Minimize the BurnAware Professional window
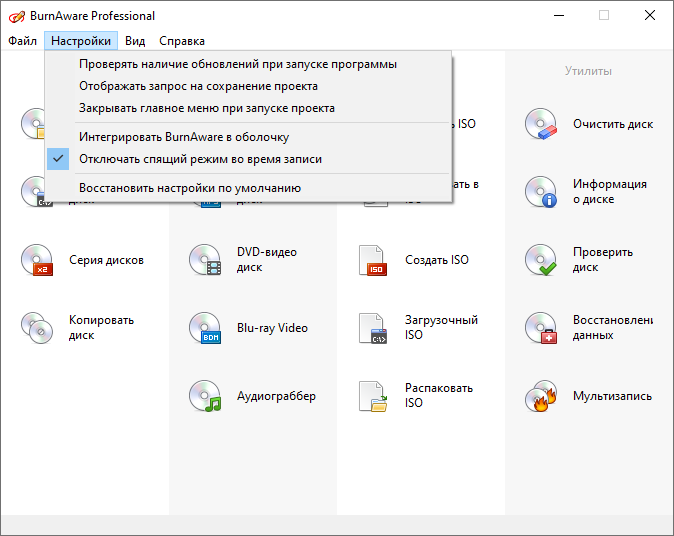Screen dimensions: 674x536 [559, 15]
